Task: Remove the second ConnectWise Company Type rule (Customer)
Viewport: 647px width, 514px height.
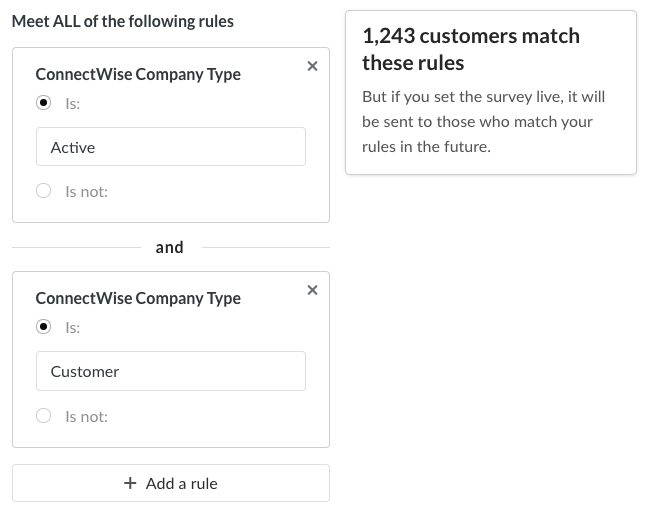Action: coord(312,290)
